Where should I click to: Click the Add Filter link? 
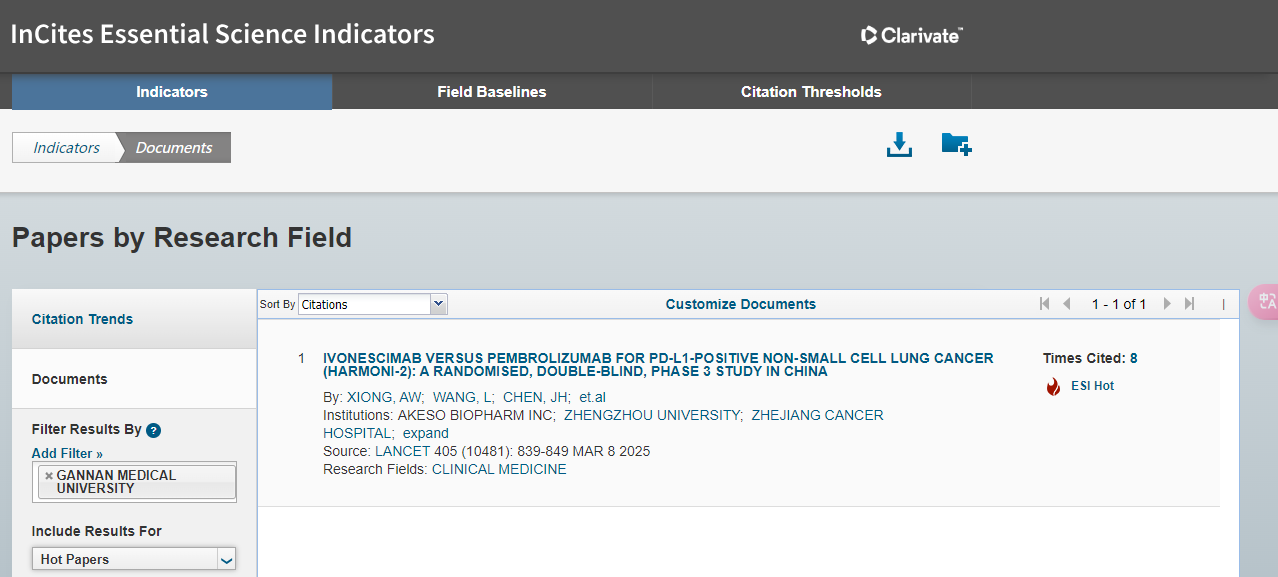point(67,453)
